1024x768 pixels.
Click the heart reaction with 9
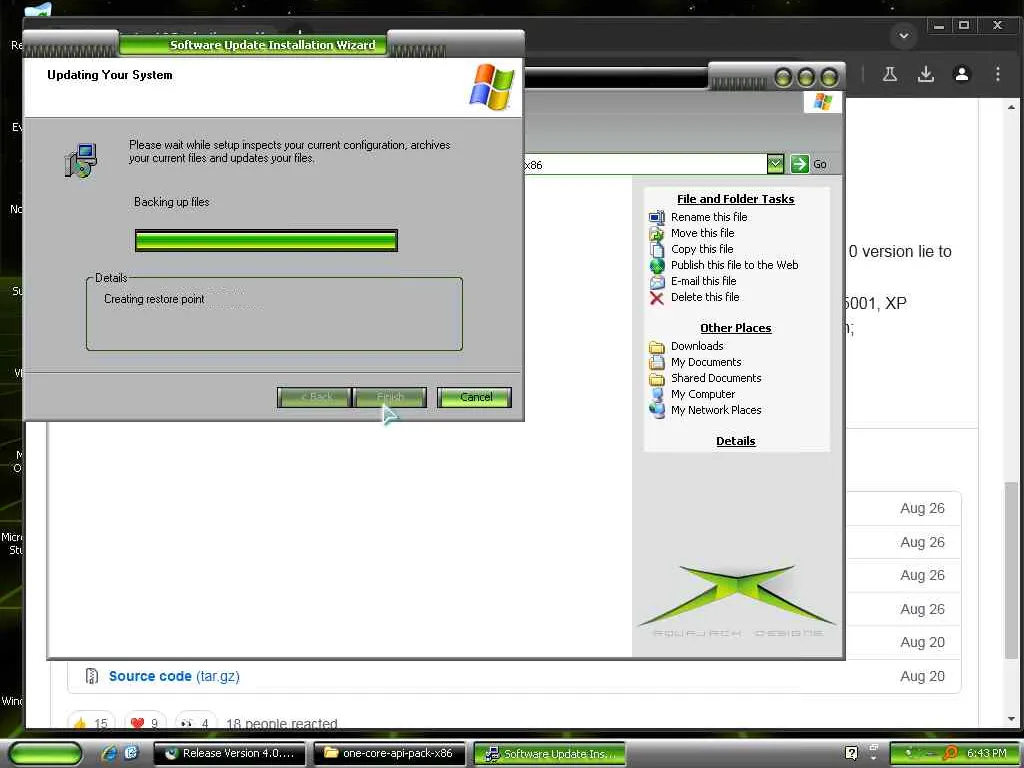click(x=145, y=723)
